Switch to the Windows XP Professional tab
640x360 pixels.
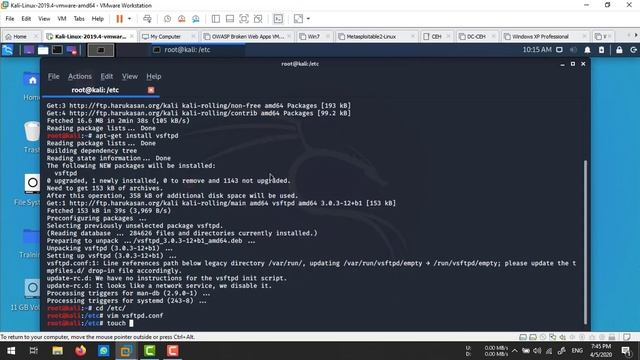coord(540,36)
